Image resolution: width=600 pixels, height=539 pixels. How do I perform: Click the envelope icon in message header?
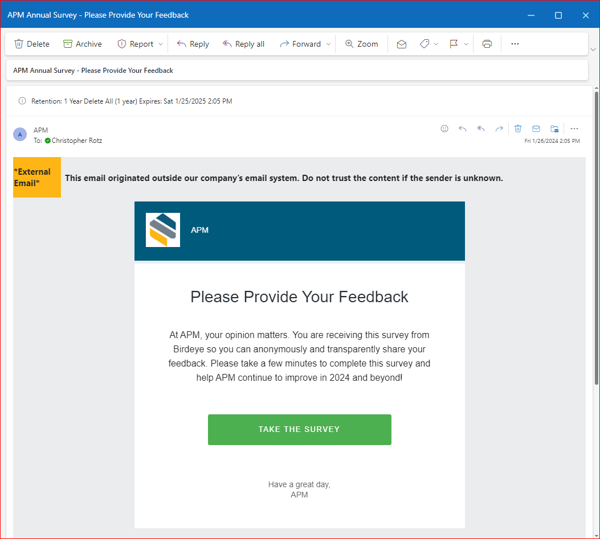click(536, 129)
